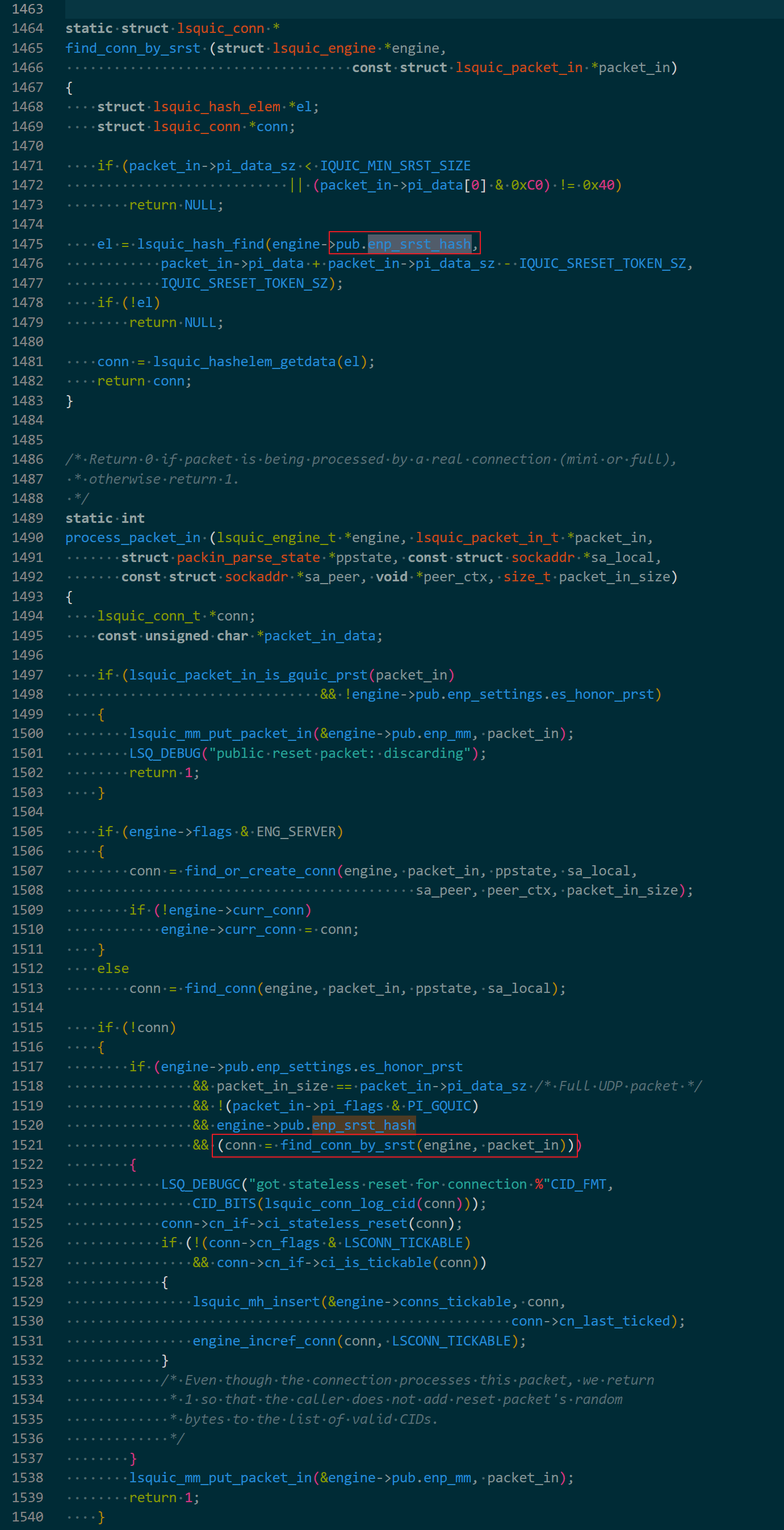Click the find_conn_by_srst function definition name on line 1465
This screenshot has height=1530, width=784.
tap(133, 48)
